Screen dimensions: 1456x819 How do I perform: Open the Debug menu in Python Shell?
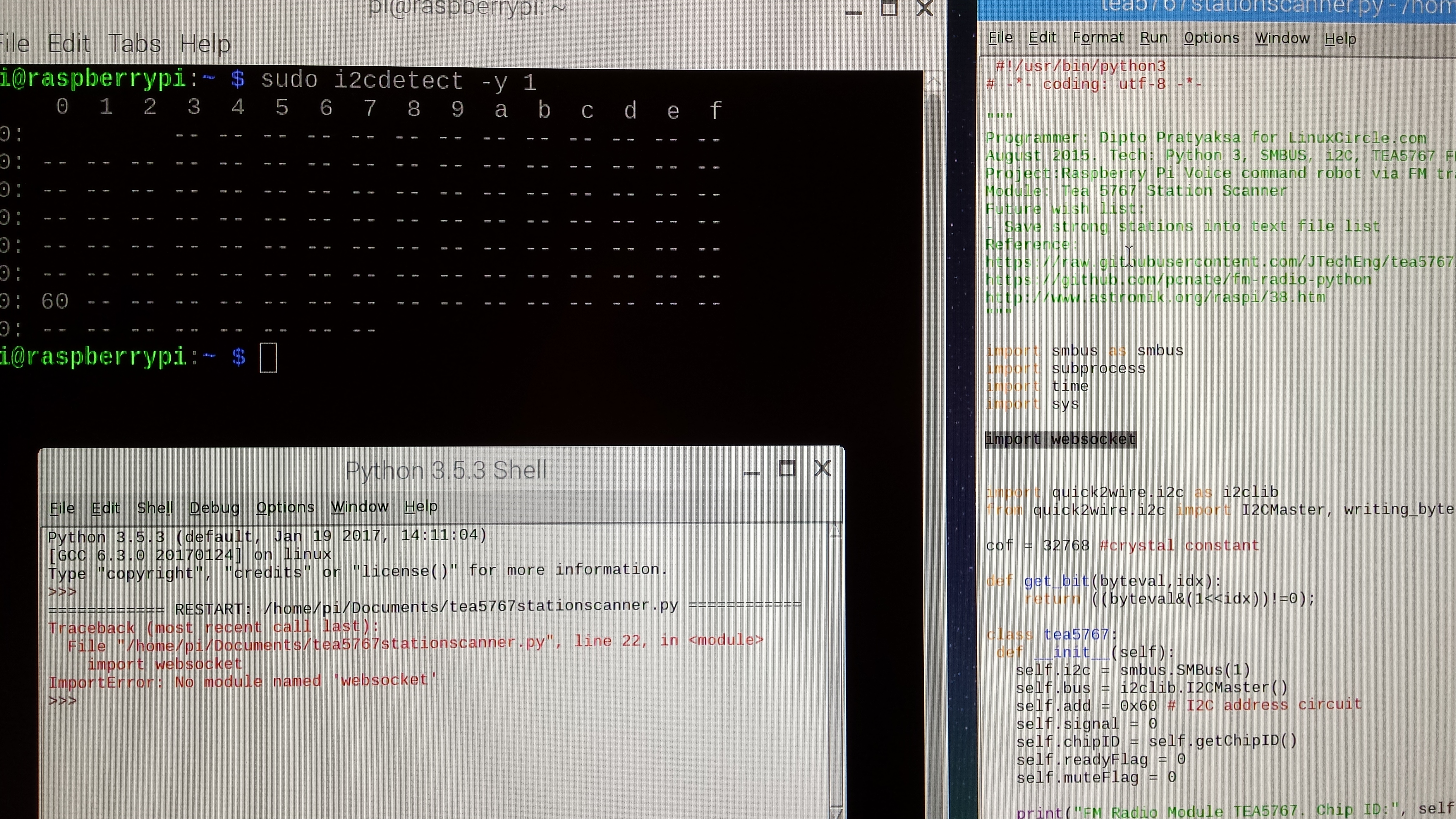pos(214,508)
